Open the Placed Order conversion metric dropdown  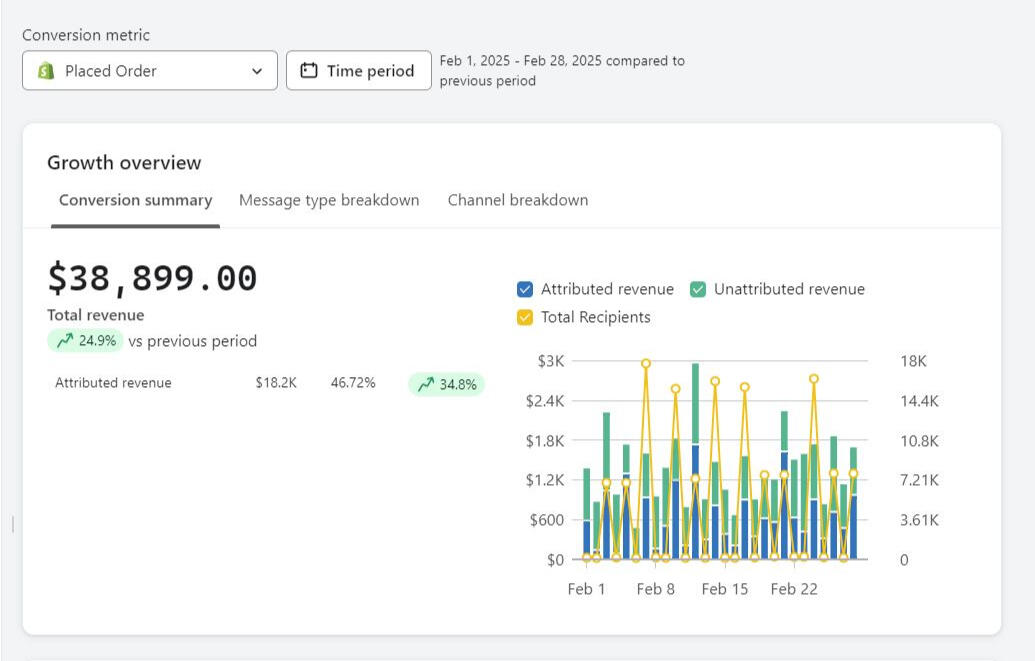click(x=150, y=71)
